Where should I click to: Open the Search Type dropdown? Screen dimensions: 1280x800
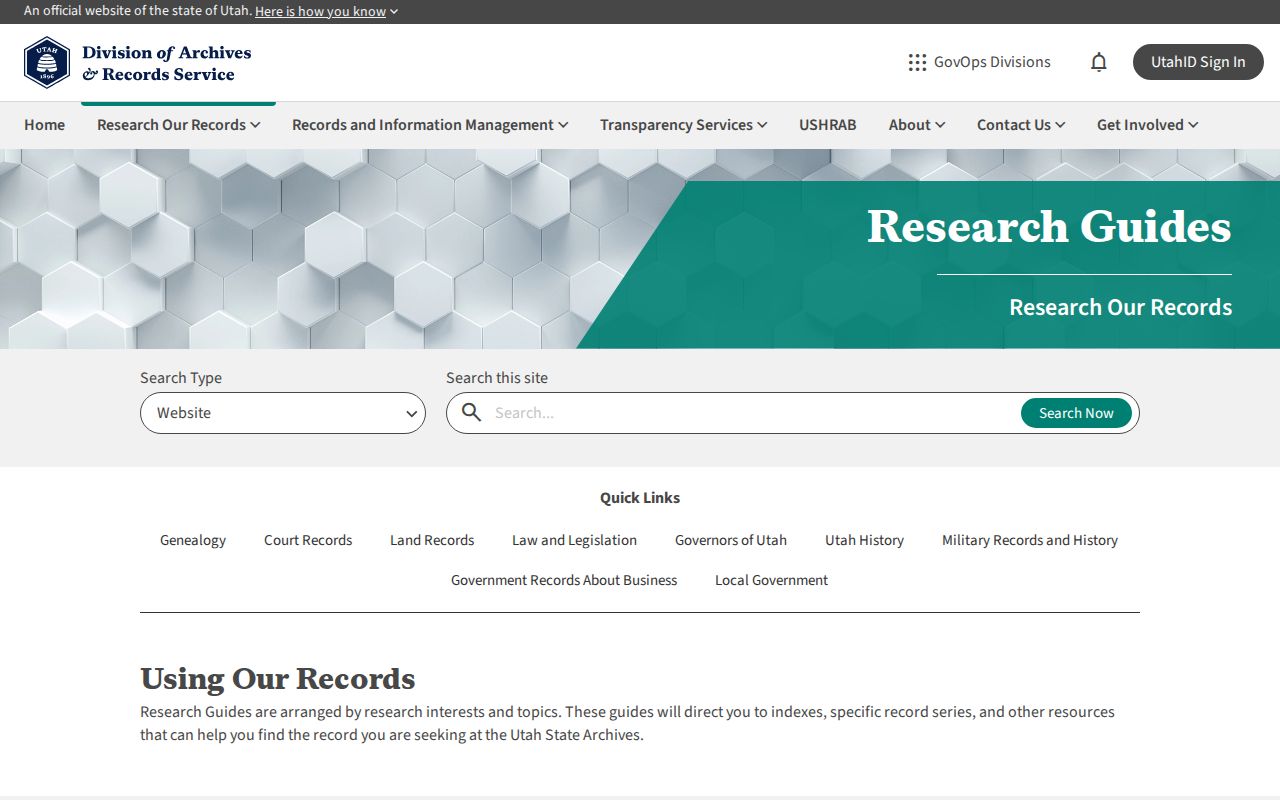click(283, 413)
